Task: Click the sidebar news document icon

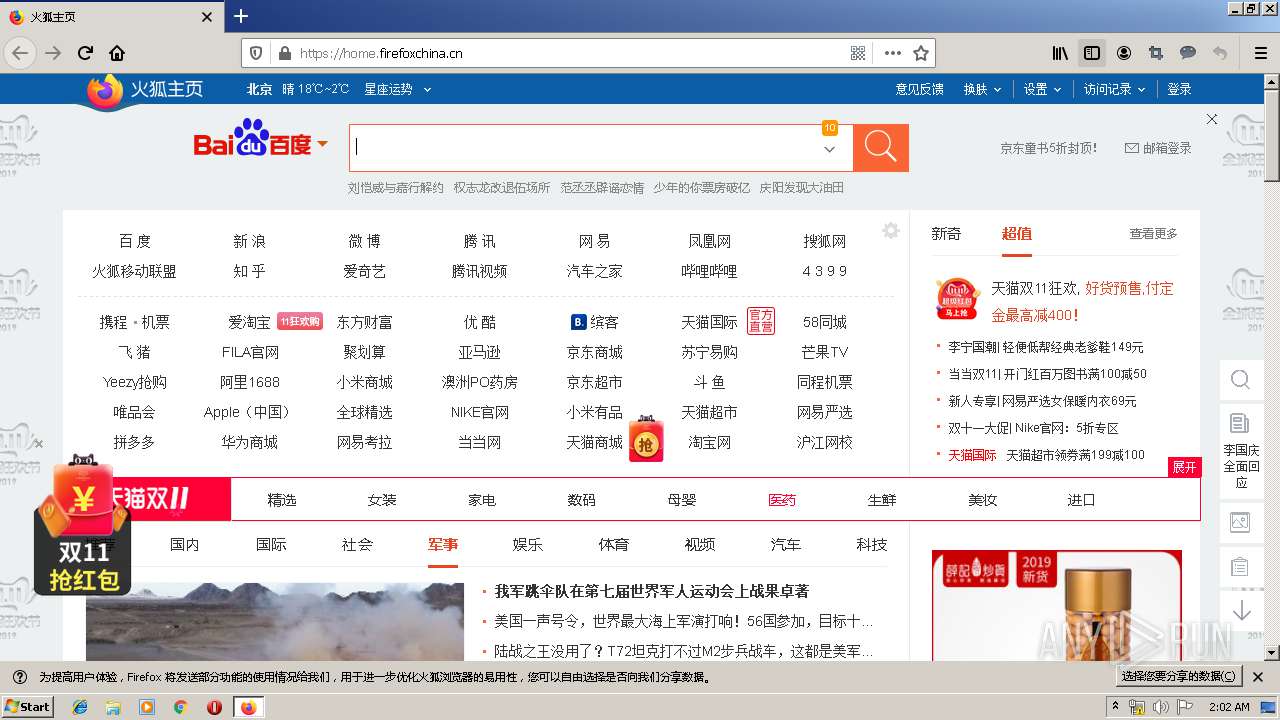Action: pyautogui.click(x=1240, y=423)
